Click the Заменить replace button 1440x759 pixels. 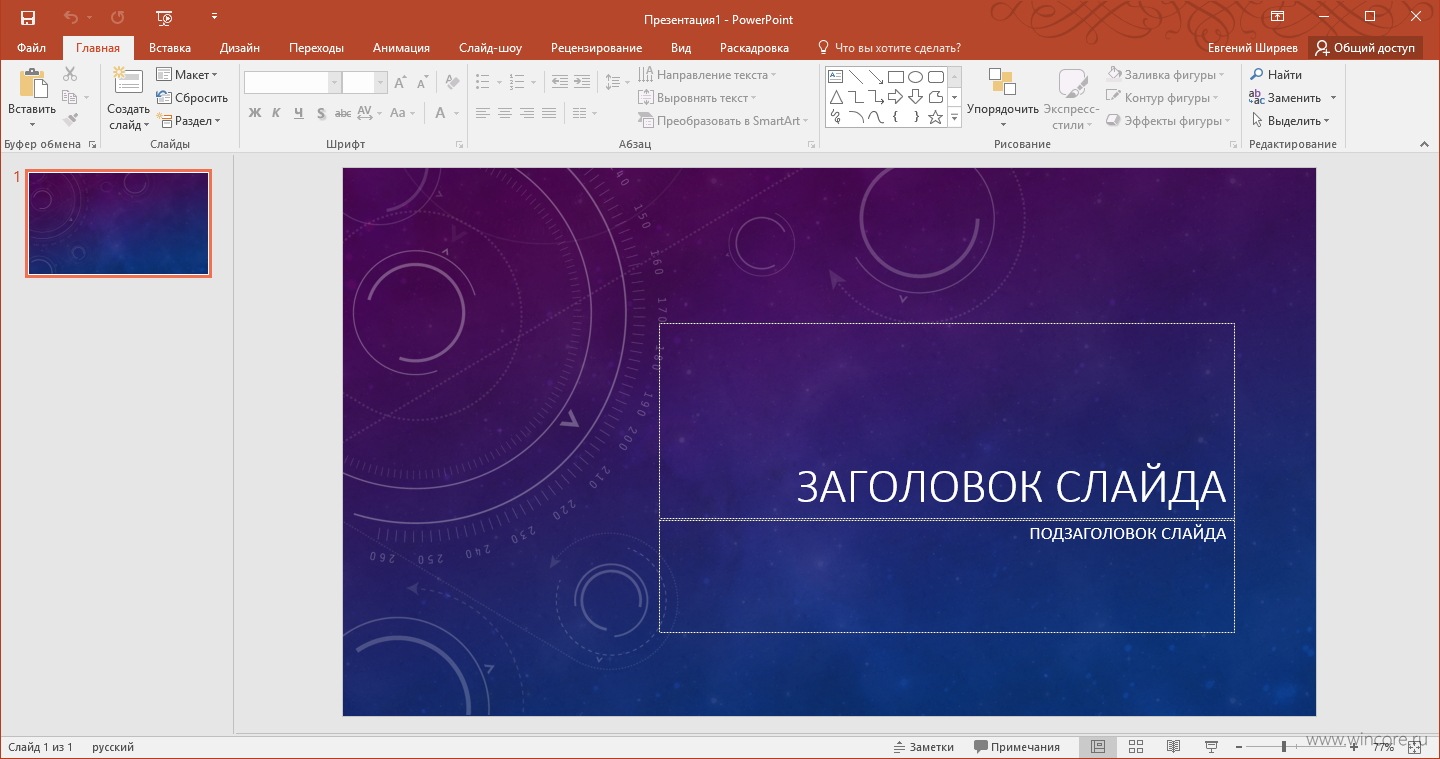click(x=1285, y=98)
